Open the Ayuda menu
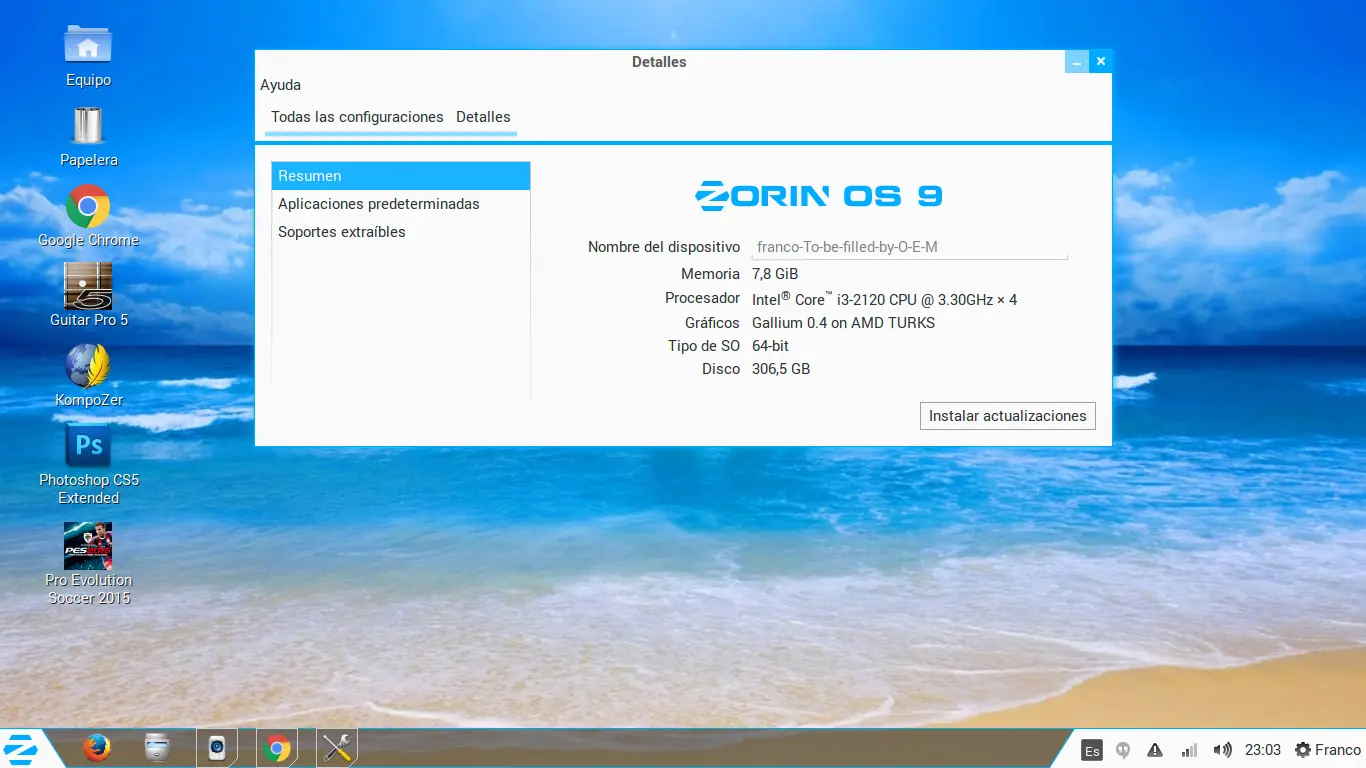1366x768 pixels. coord(280,85)
